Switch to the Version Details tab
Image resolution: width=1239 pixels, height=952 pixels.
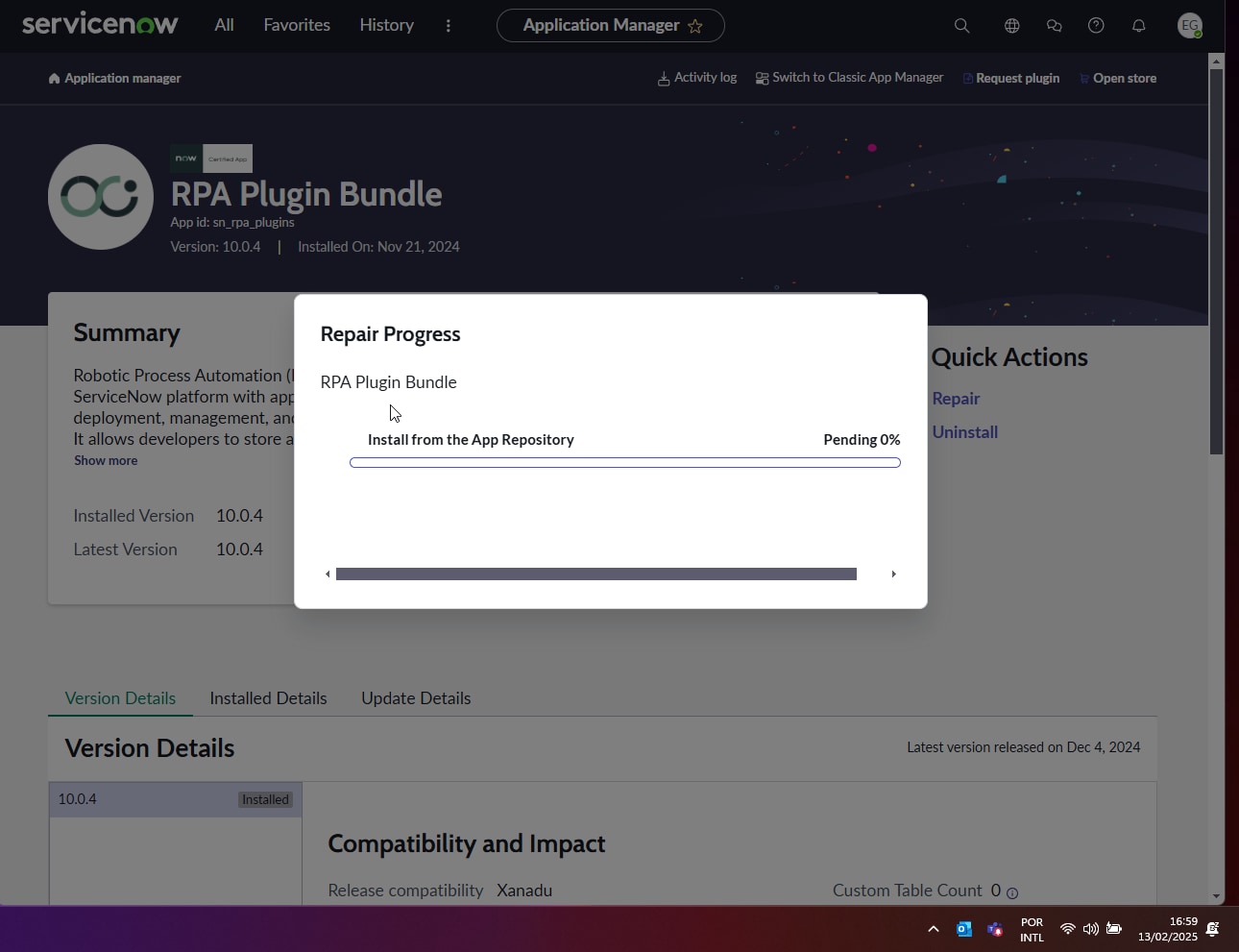[120, 698]
